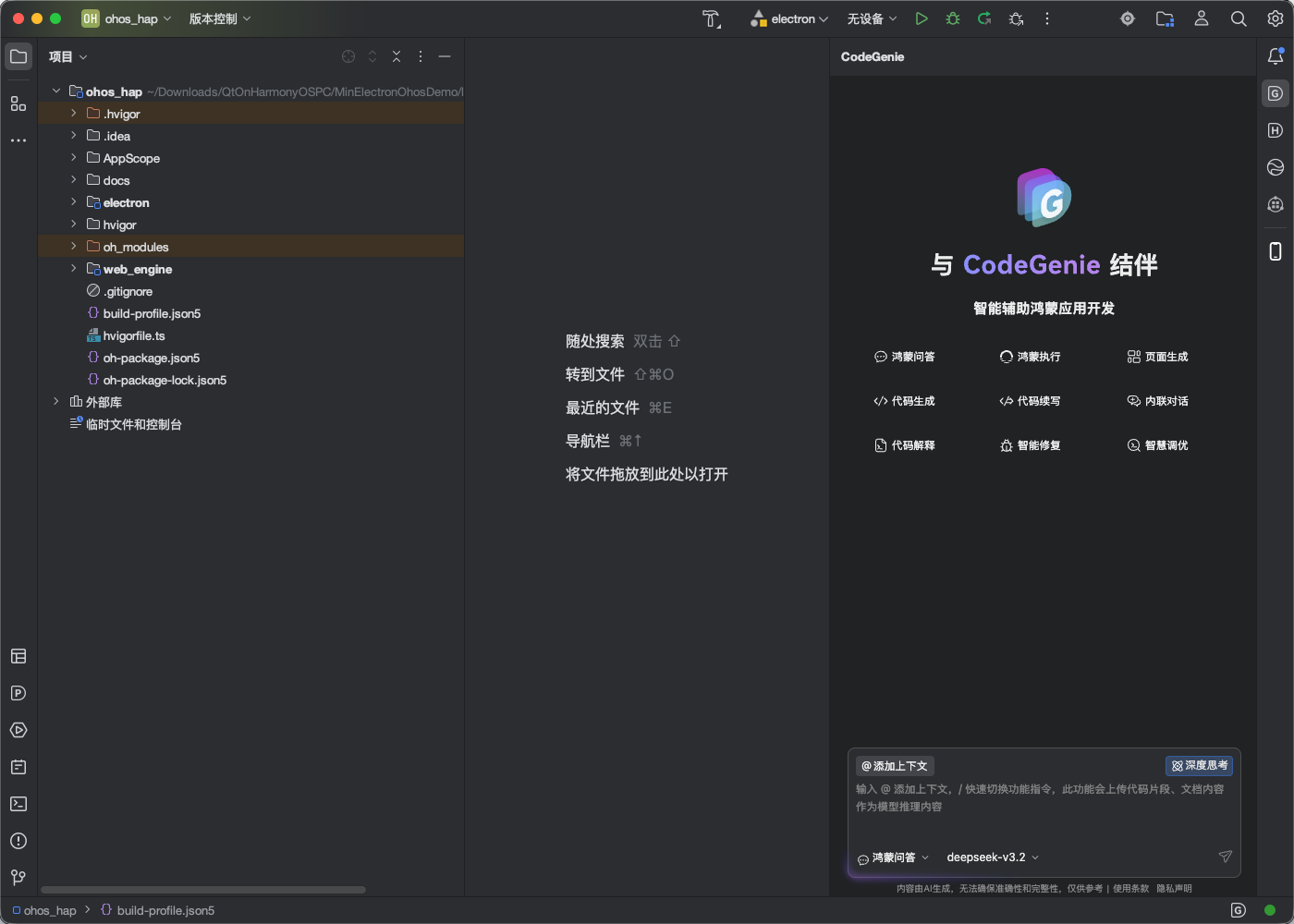Open the Git version control branch icon
Screen dimensions: 1294x924
tap(18, 878)
